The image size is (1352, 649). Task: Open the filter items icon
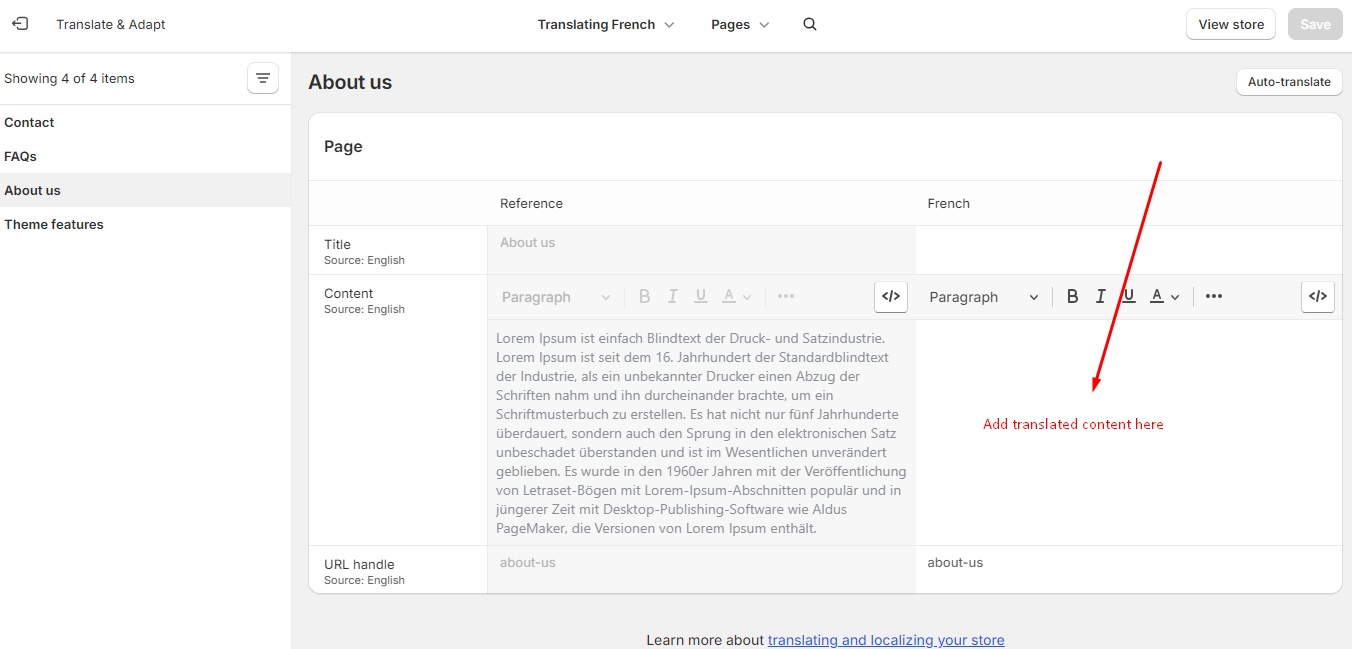263,78
